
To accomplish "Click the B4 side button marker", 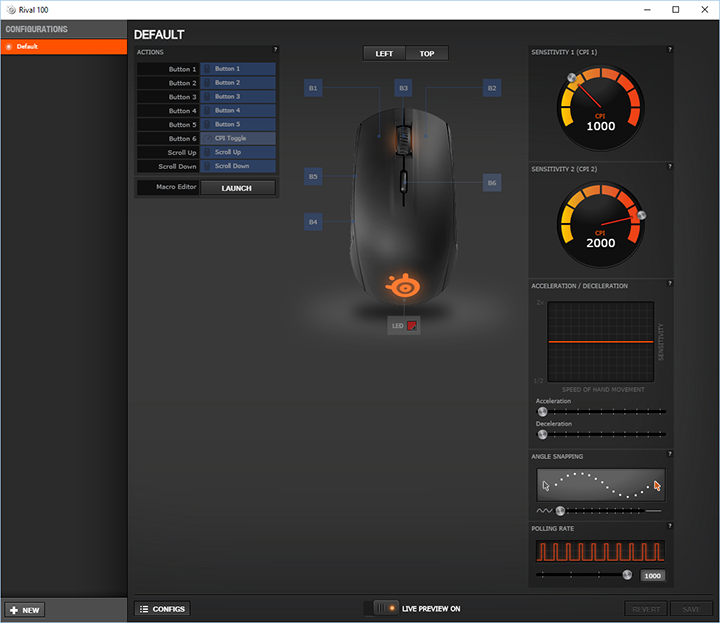I will point(313,221).
